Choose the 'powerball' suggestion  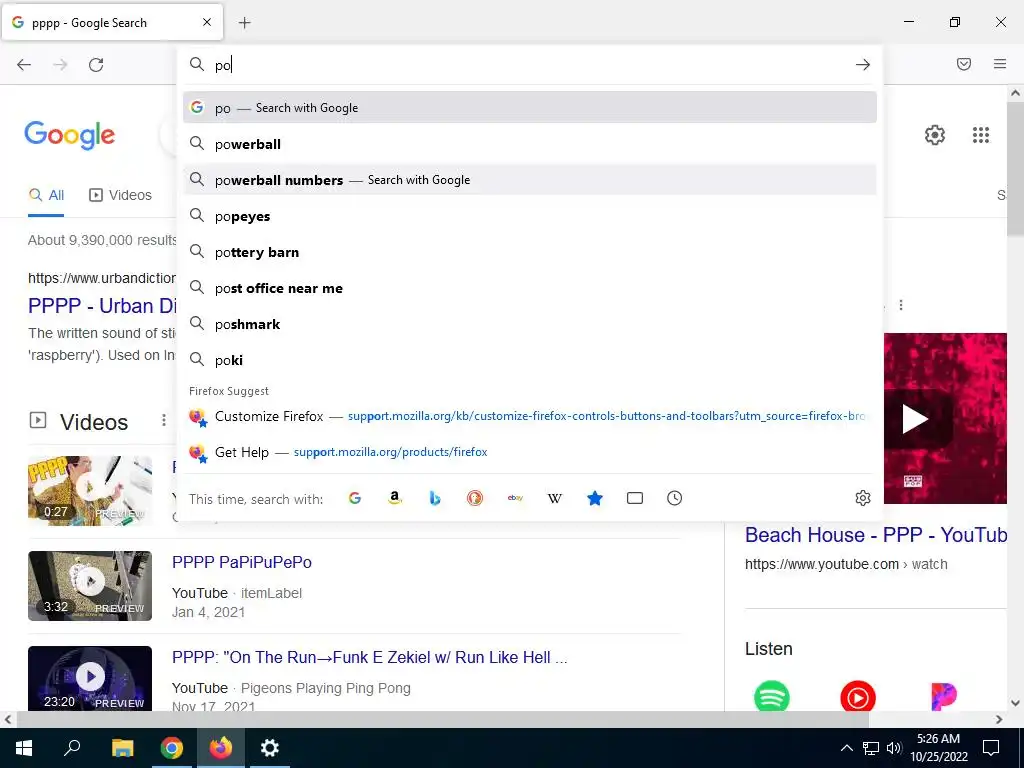(x=530, y=144)
